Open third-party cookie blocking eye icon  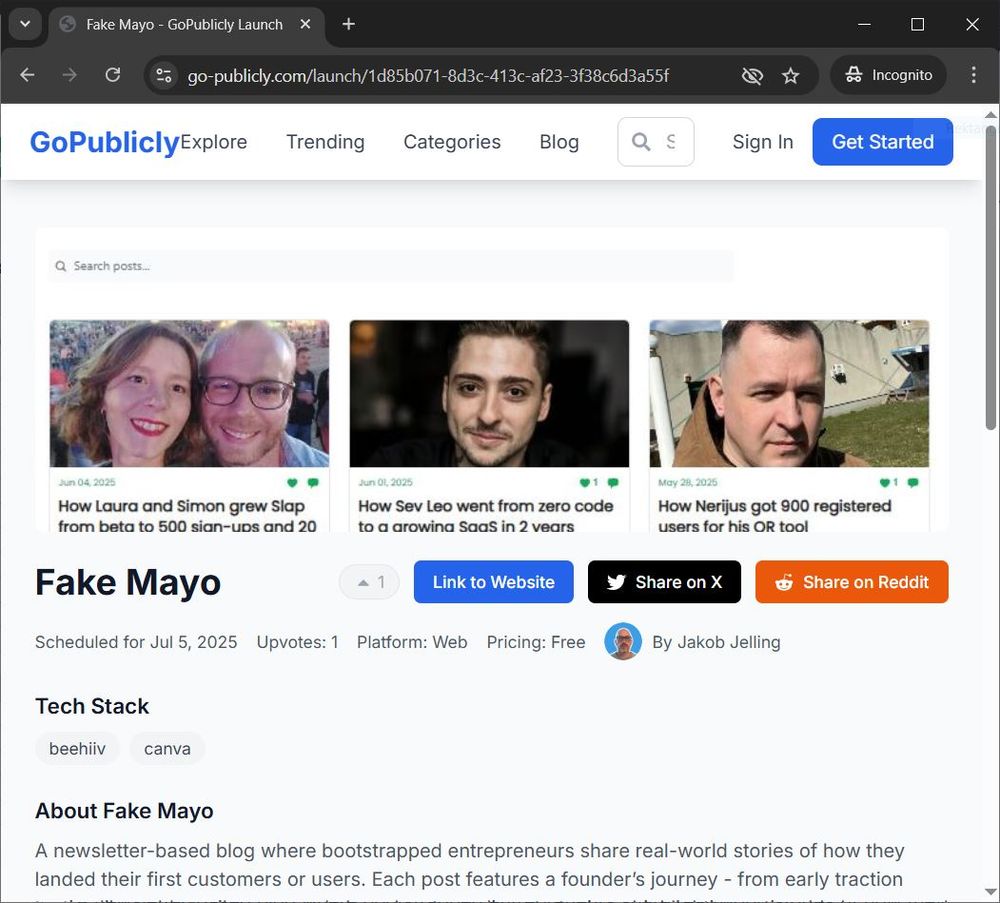[753, 76]
